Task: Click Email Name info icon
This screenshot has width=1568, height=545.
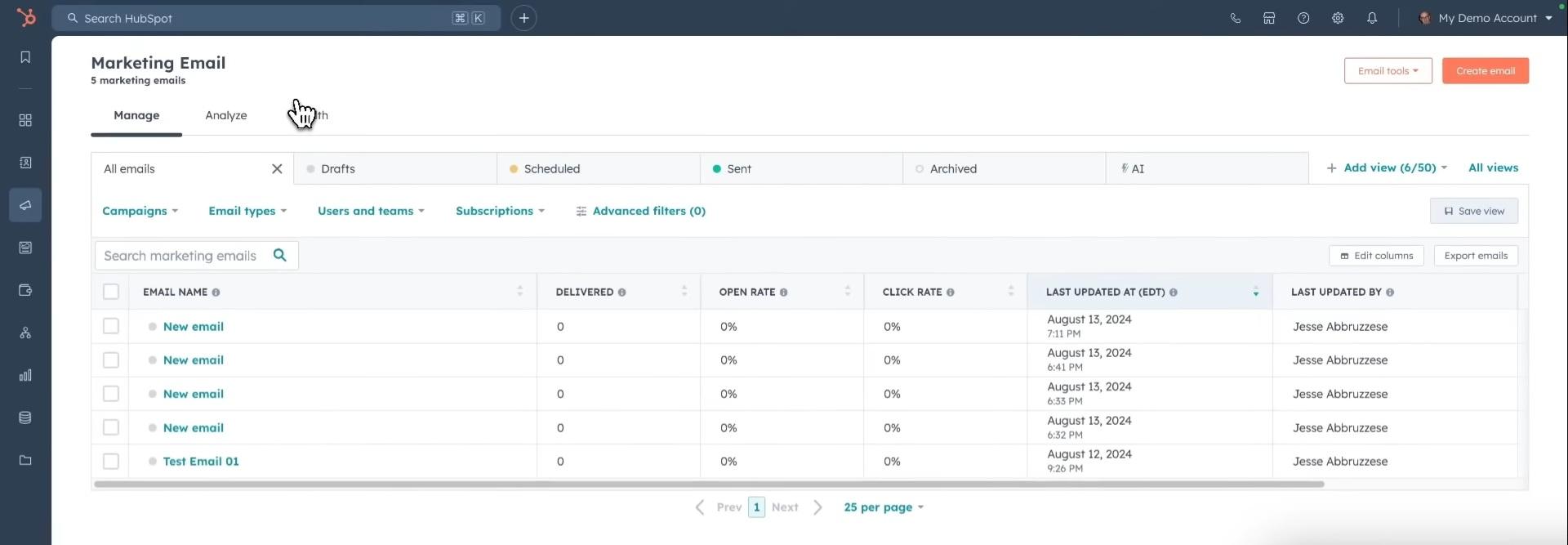Action: pos(216,293)
